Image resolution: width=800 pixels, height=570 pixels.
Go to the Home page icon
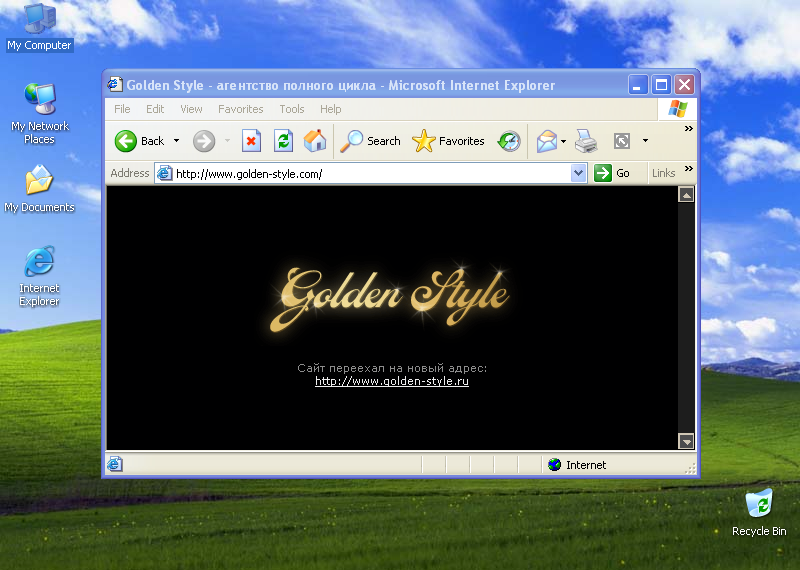tap(315, 141)
